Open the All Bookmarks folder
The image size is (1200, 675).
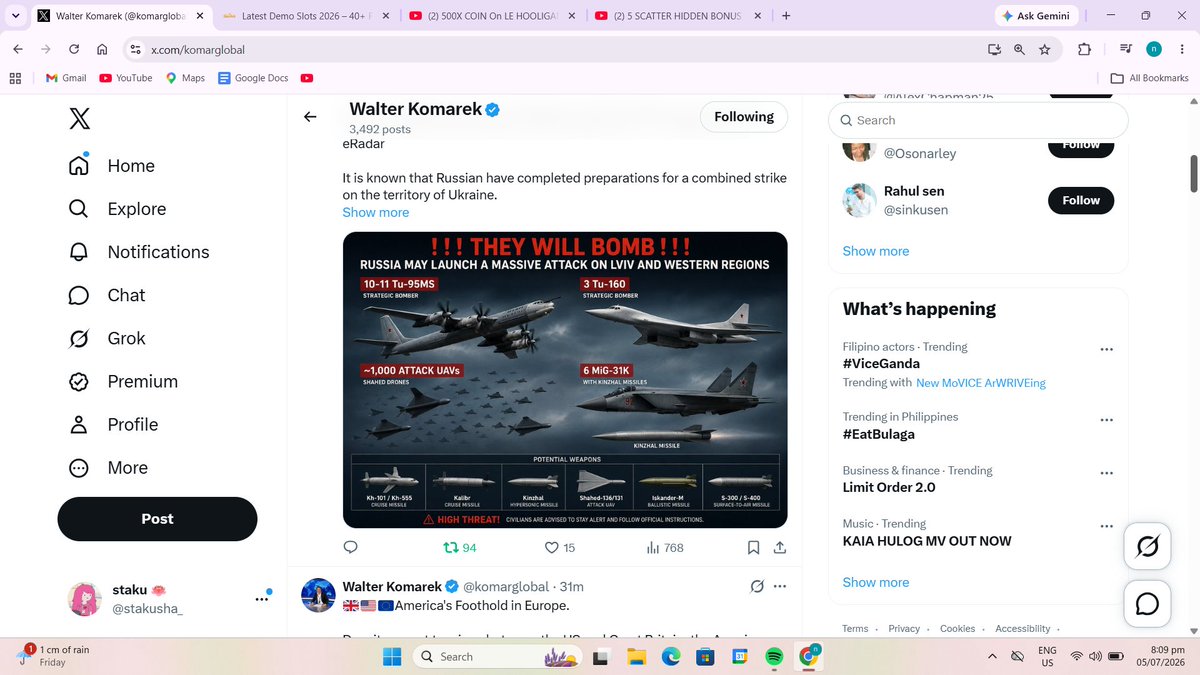point(1150,78)
